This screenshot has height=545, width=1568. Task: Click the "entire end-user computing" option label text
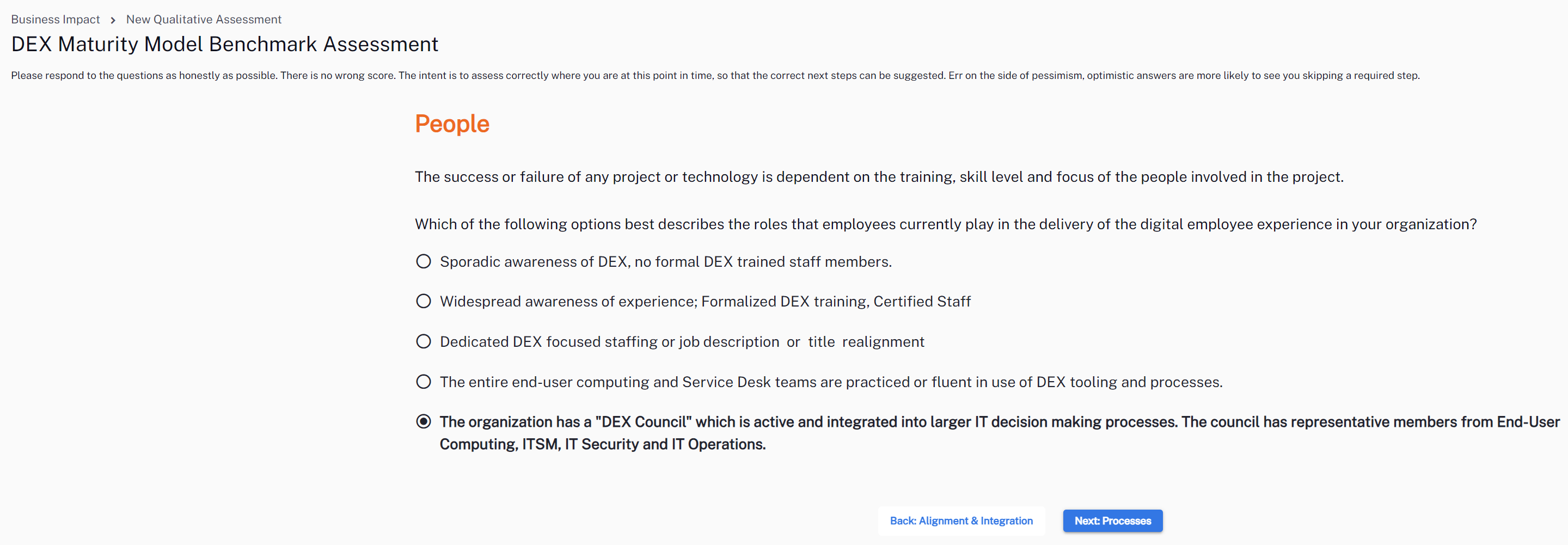pos(831,382)
